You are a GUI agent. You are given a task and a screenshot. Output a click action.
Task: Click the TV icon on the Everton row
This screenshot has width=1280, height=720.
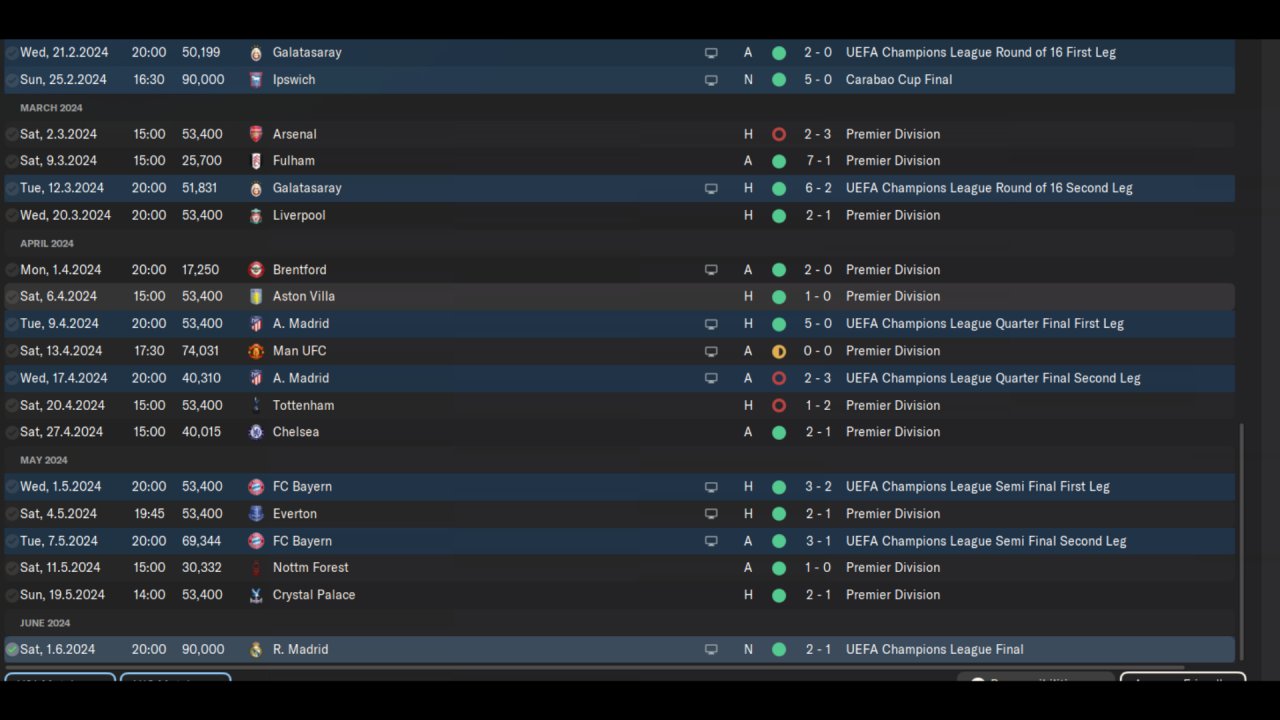[x=711, y=514]
